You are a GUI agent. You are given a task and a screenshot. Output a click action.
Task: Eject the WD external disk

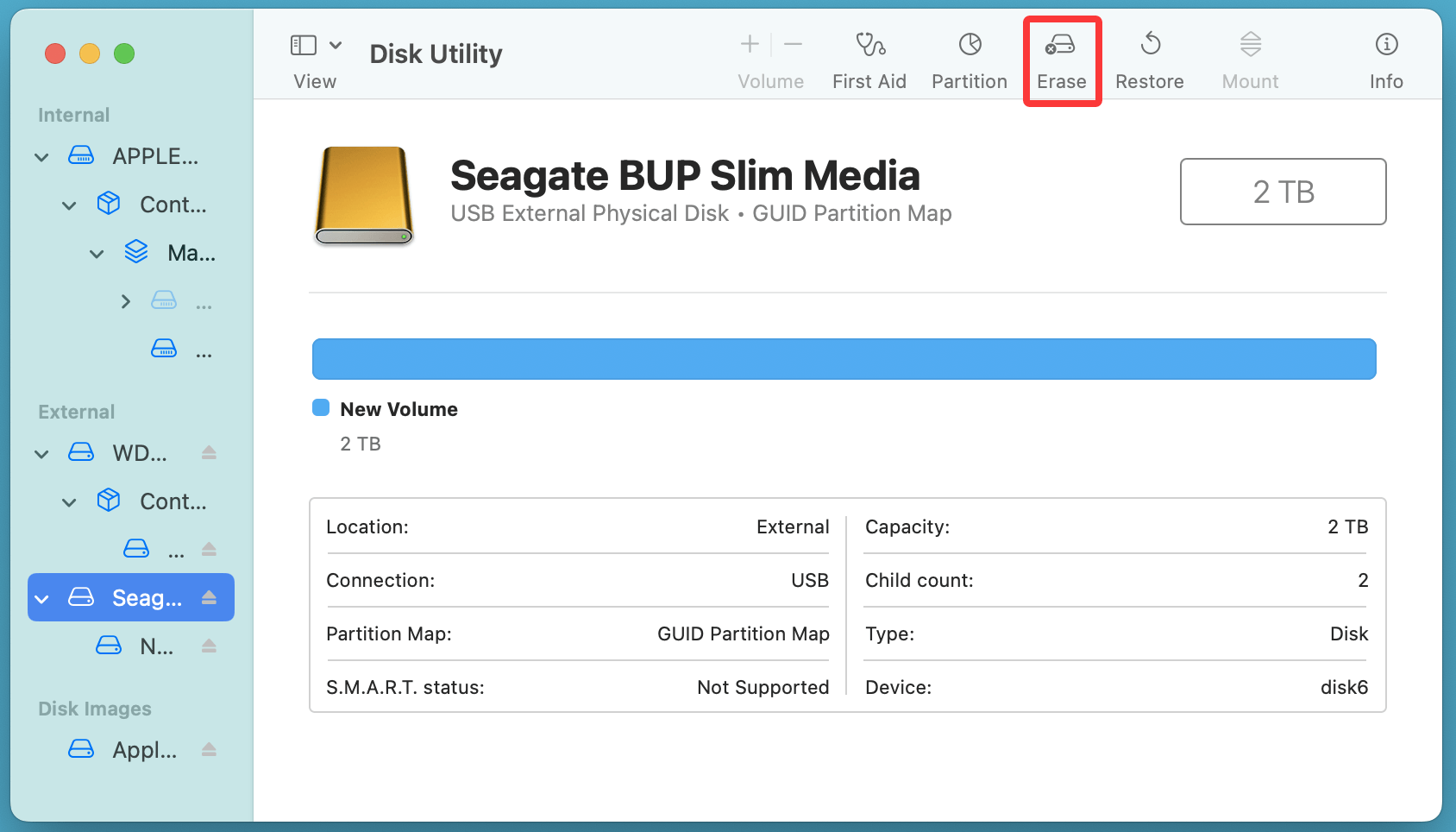coord(209,452)
